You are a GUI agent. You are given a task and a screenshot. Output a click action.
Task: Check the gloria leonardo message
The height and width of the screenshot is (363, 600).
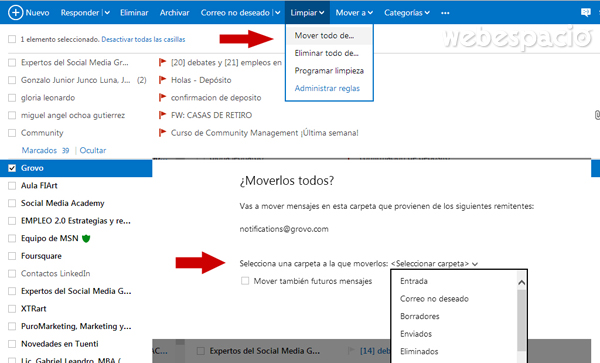click(12, 98)
